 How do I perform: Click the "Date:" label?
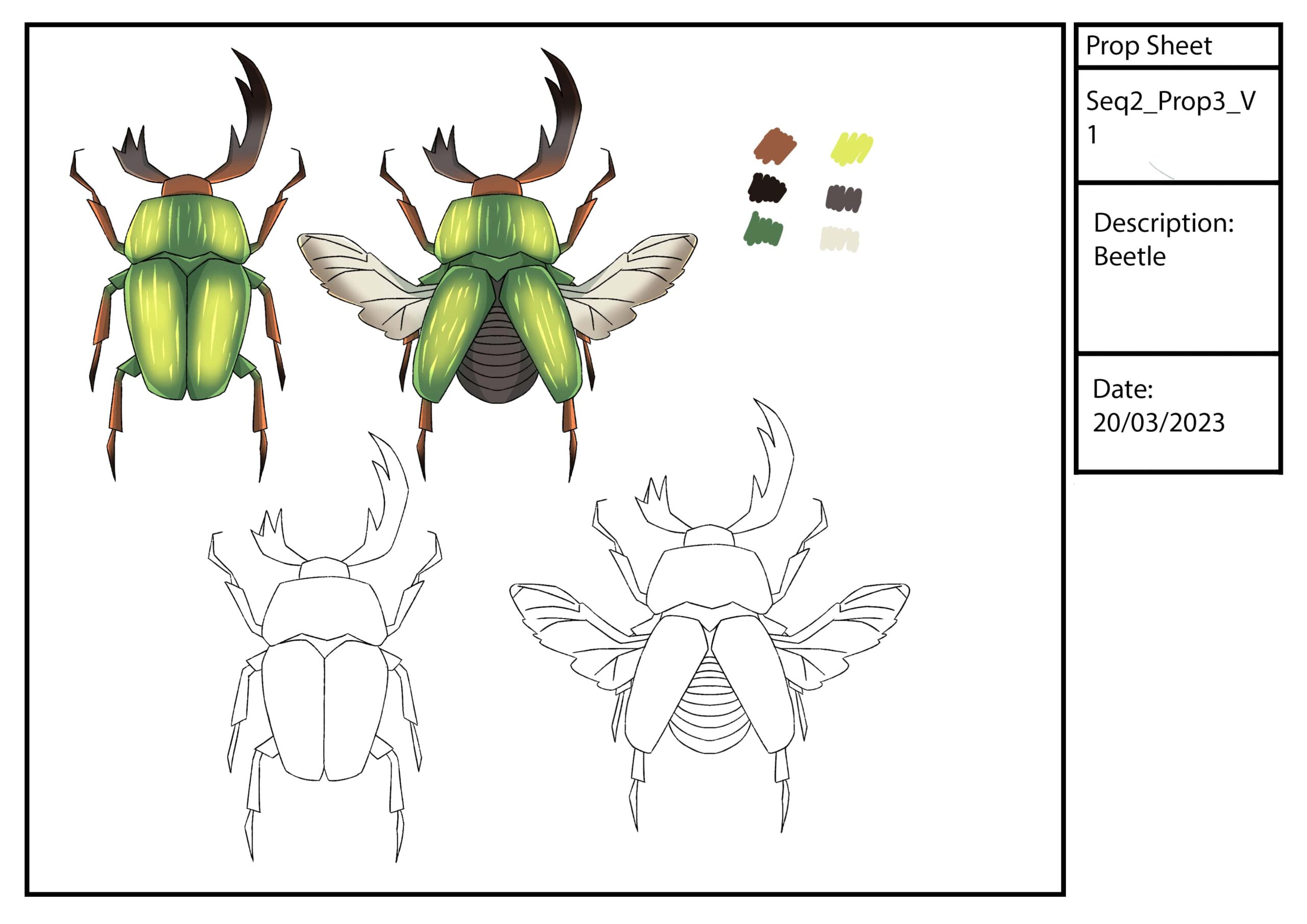click(x=1122, y=390)
